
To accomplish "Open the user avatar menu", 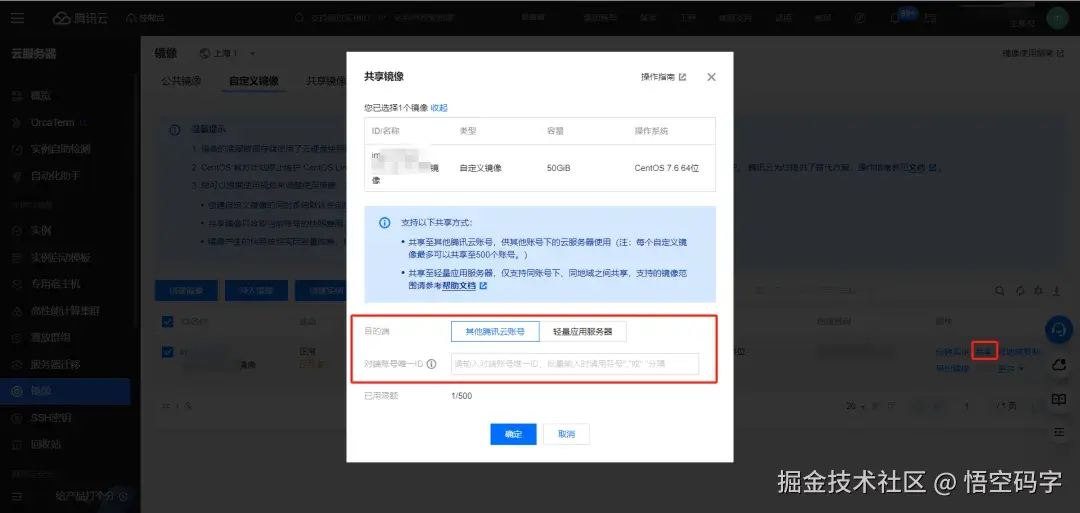I will [x=1057, y=18].
